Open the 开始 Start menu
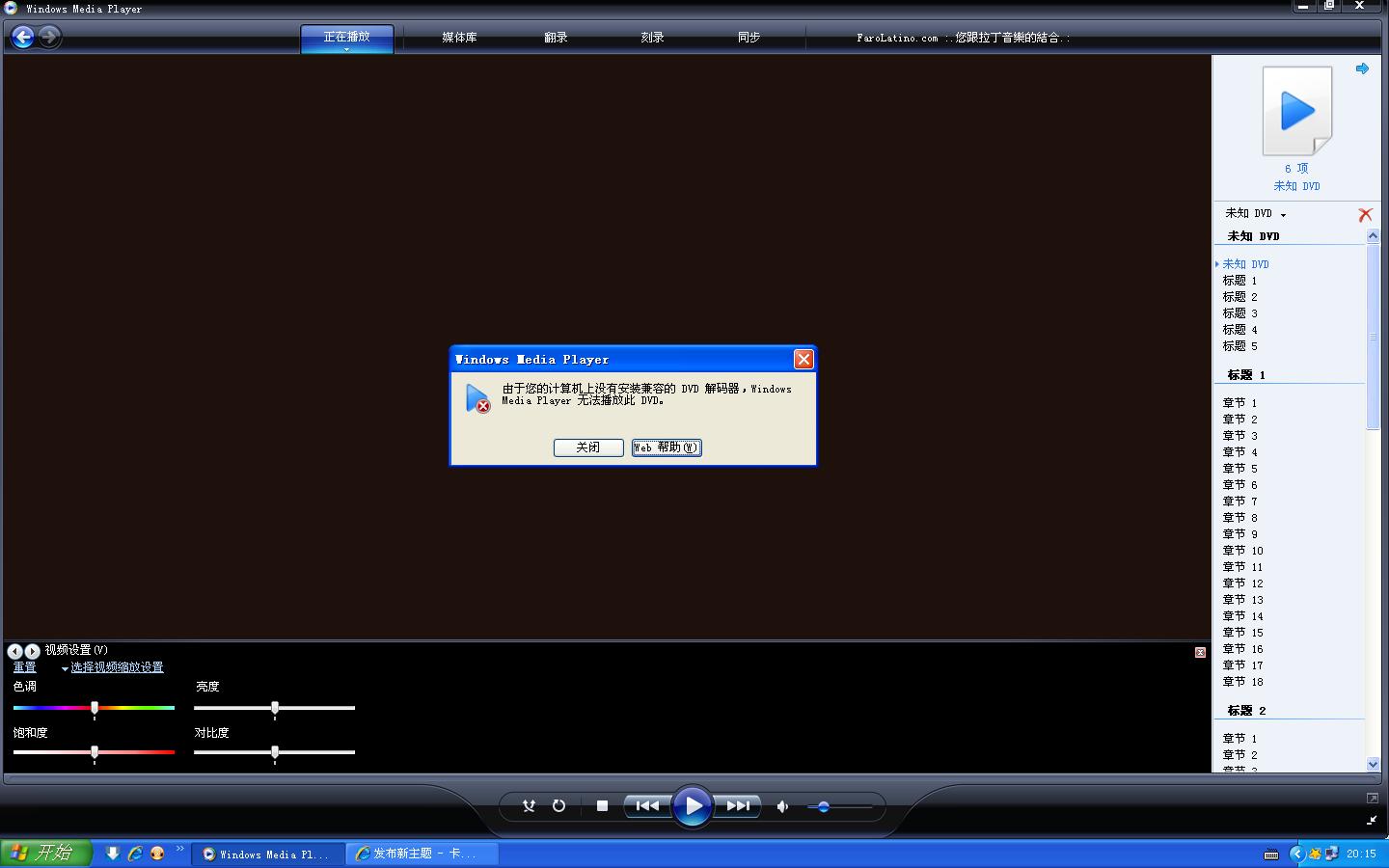This screenshot has width=1389, height=868. click(x=45, y=854)
